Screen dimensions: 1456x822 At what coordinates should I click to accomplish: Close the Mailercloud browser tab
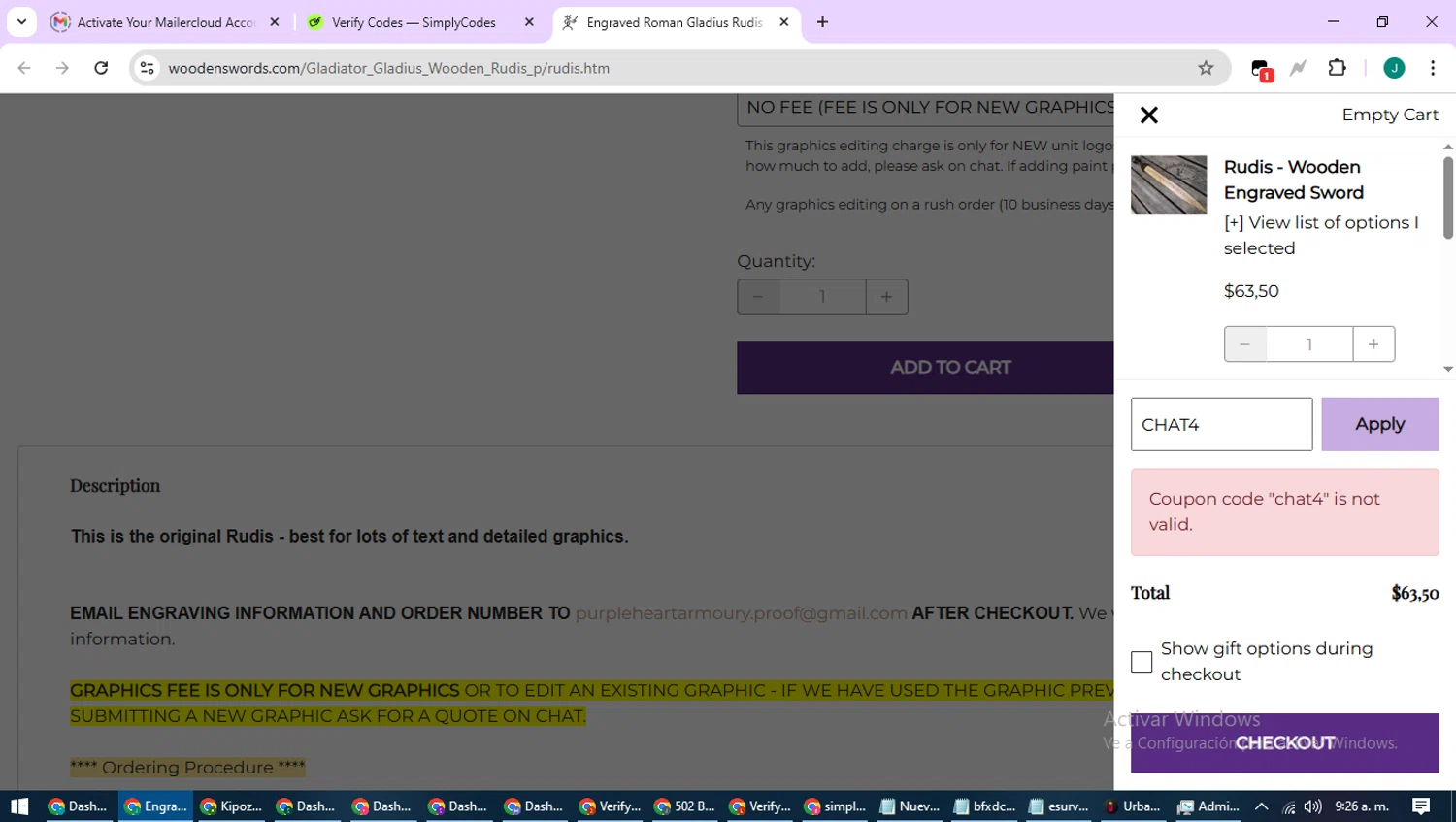(x=275, y=22)
